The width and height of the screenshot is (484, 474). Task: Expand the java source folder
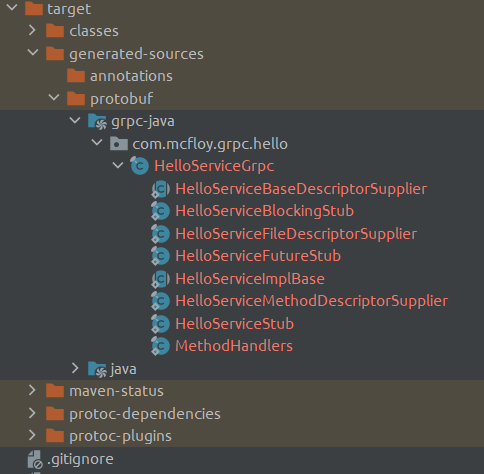[x=75, y=368]
